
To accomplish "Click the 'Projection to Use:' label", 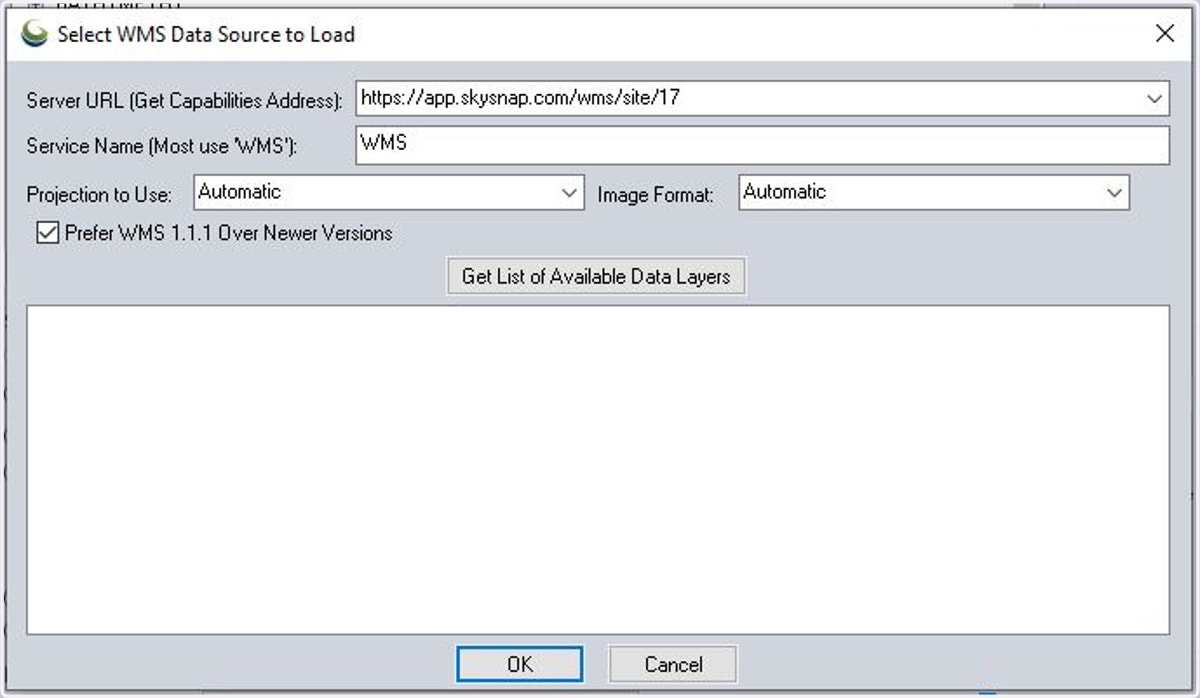I will [99, 194].
